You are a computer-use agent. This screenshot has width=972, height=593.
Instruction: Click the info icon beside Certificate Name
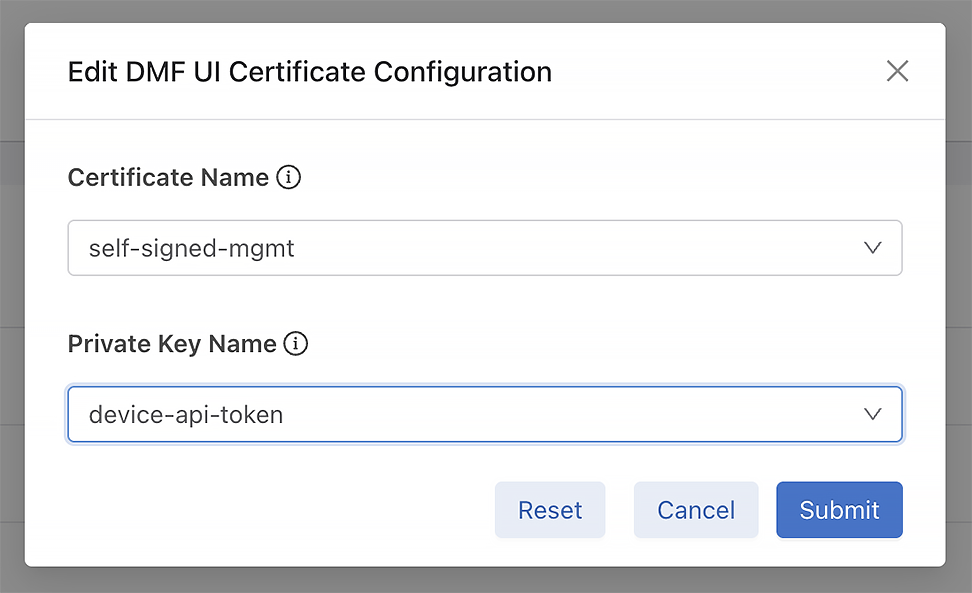(289, 178)
